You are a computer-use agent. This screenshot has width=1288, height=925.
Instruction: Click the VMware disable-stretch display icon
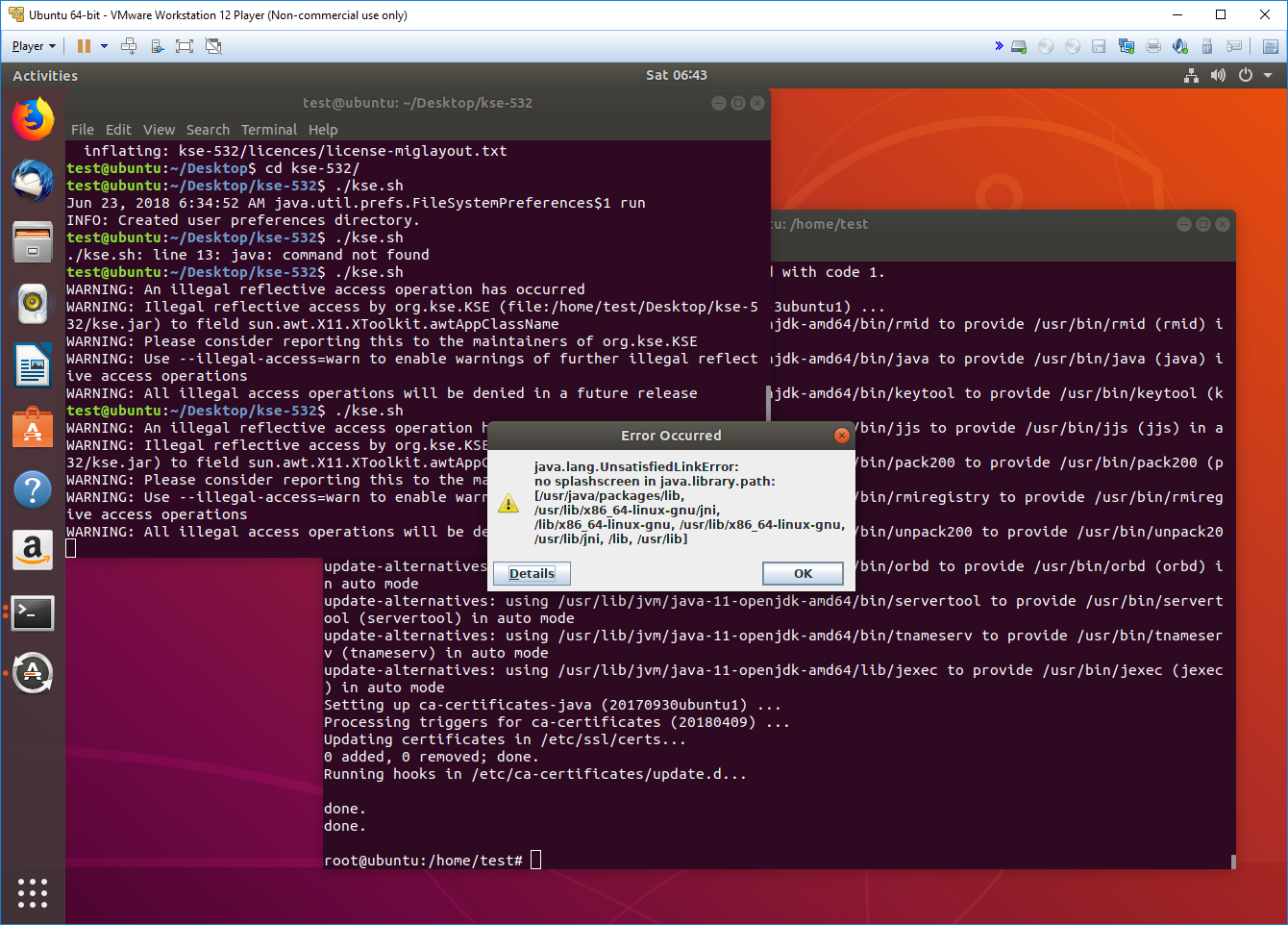[213, 46]
